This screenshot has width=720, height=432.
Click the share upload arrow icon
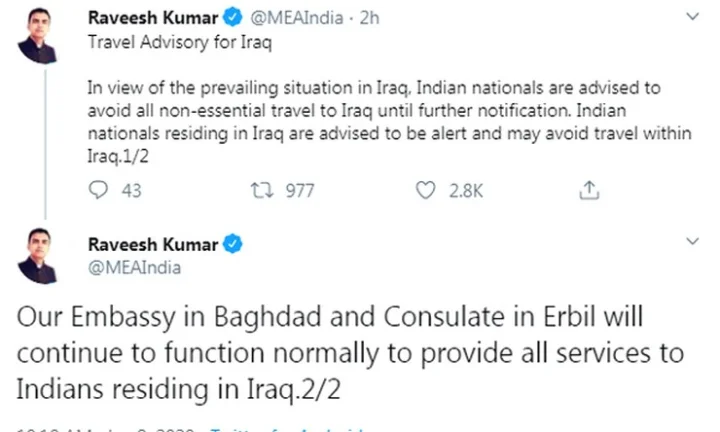click(590, 190)
